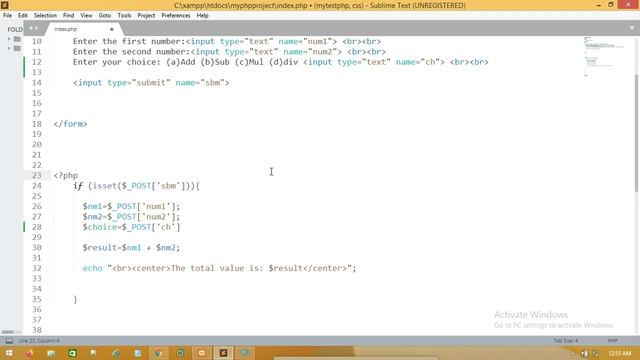640x360 pixels.
Task: Open the Windows Start button
Action: coord(9,353)
